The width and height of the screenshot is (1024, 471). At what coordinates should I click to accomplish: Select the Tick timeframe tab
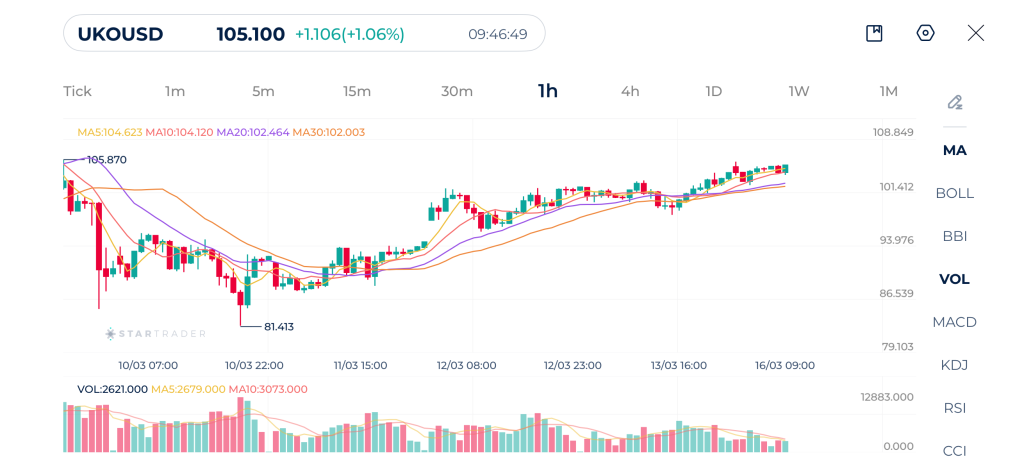pos(77,91)
